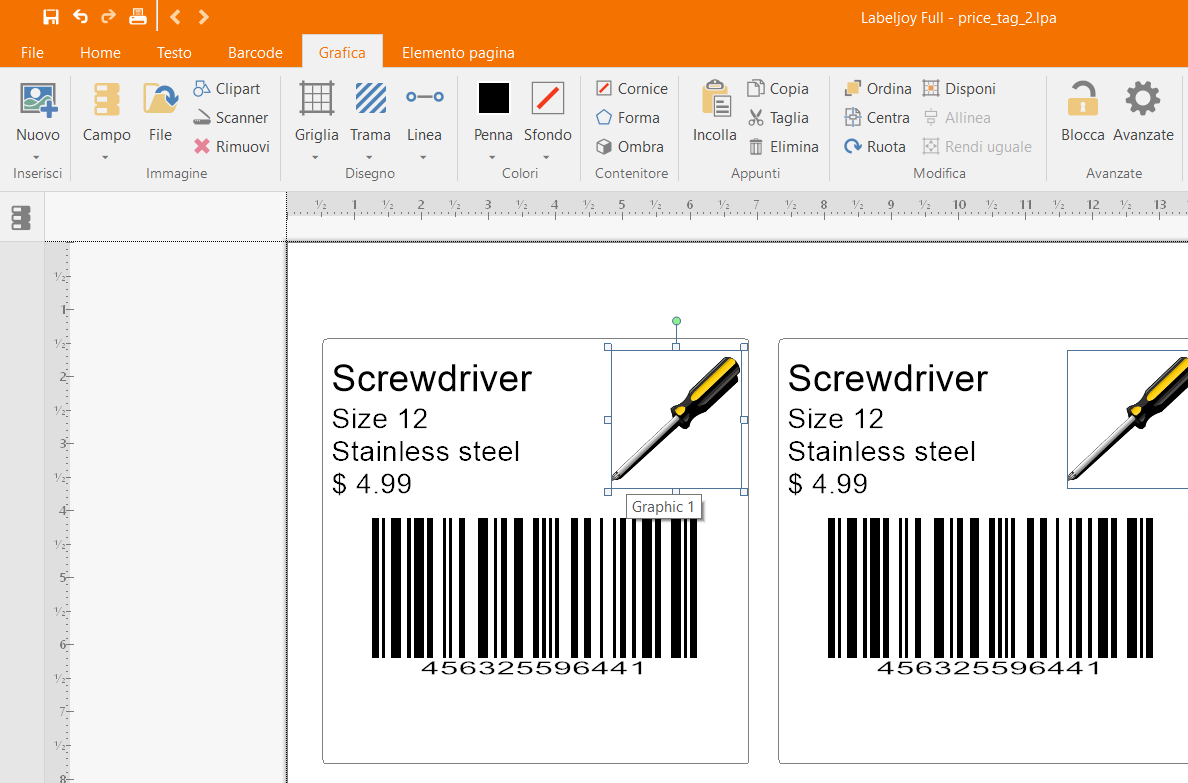Click Screwdriver title text on second label

click(888, 378)
